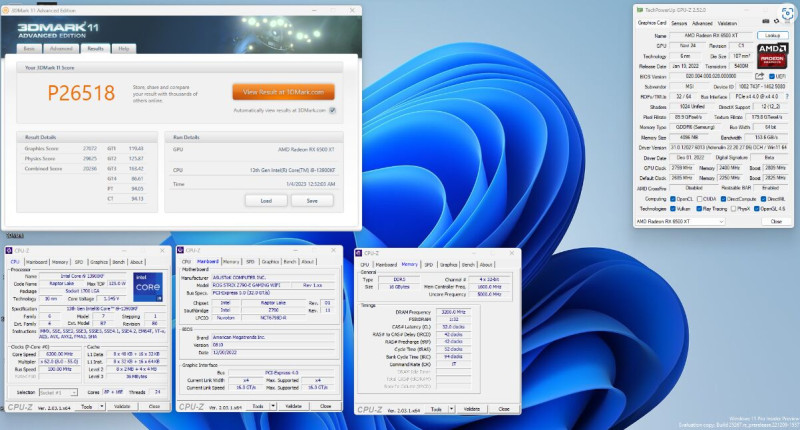Click the GPU-Z title bar icon
Screen dimensions: 800x430
click(x=640, y=10)
